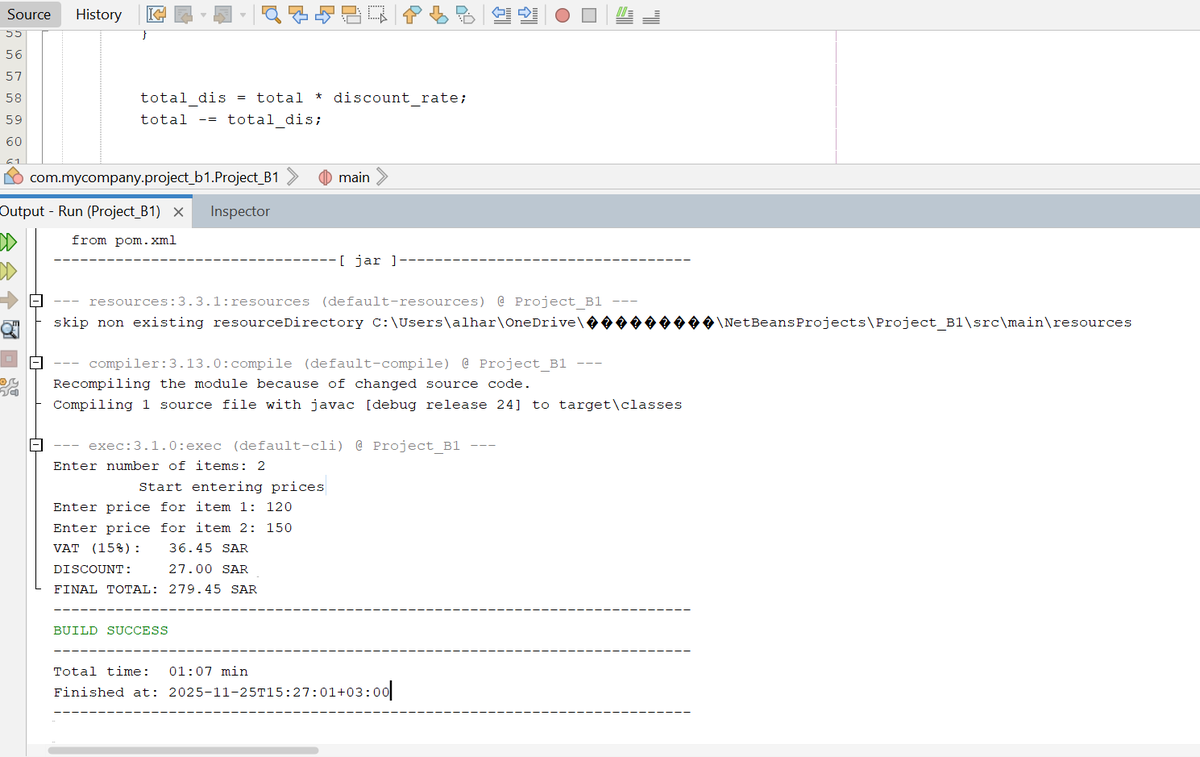The width and height of the screenshot is (1200, 757).
Task: Click the Last Edit location icon
Action: click(155, 15)
